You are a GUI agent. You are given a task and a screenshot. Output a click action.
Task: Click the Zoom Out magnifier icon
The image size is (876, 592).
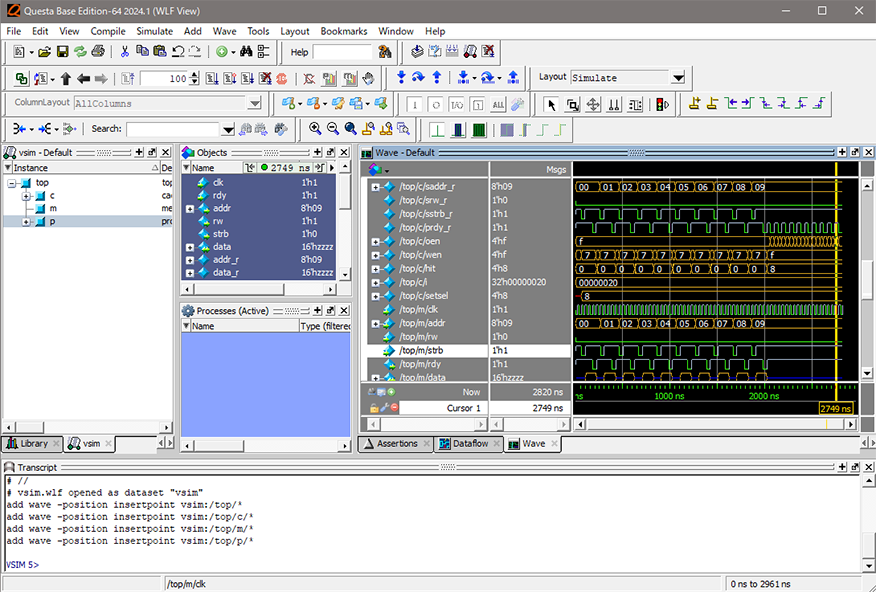coord(333,129)
